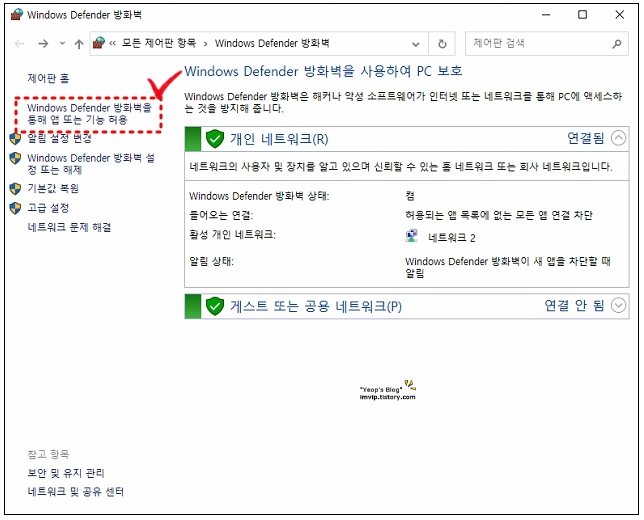
Task: Click the 연결됨 status text
Action: pos(586,138)
